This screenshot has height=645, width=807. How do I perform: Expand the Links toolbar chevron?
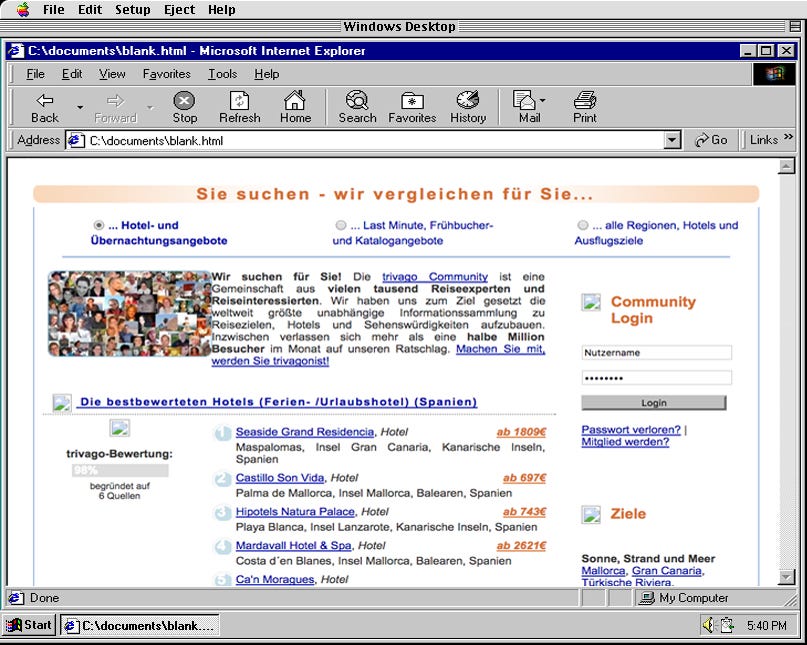click(788, 137)
